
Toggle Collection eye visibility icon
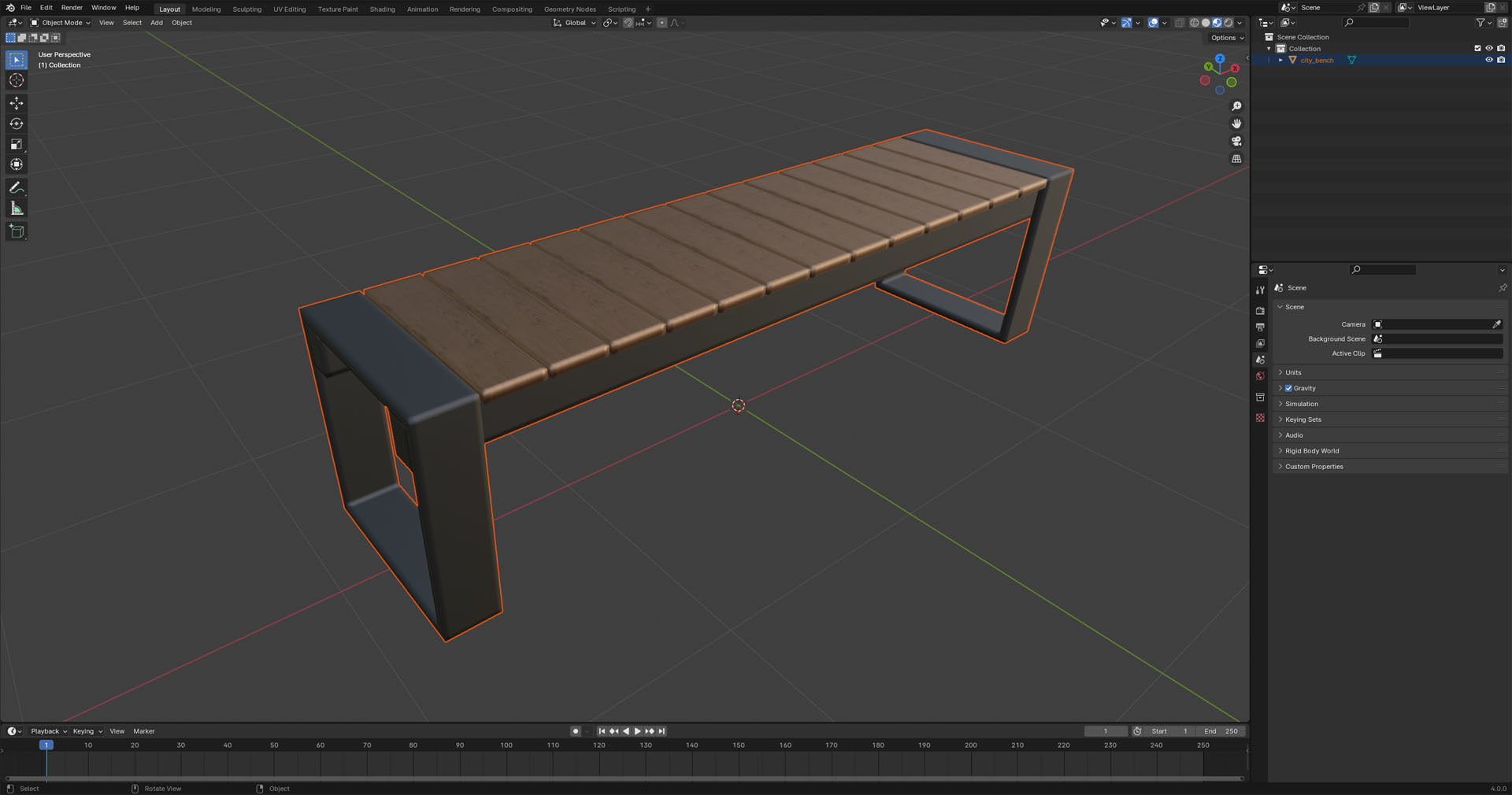[1489, 48]
